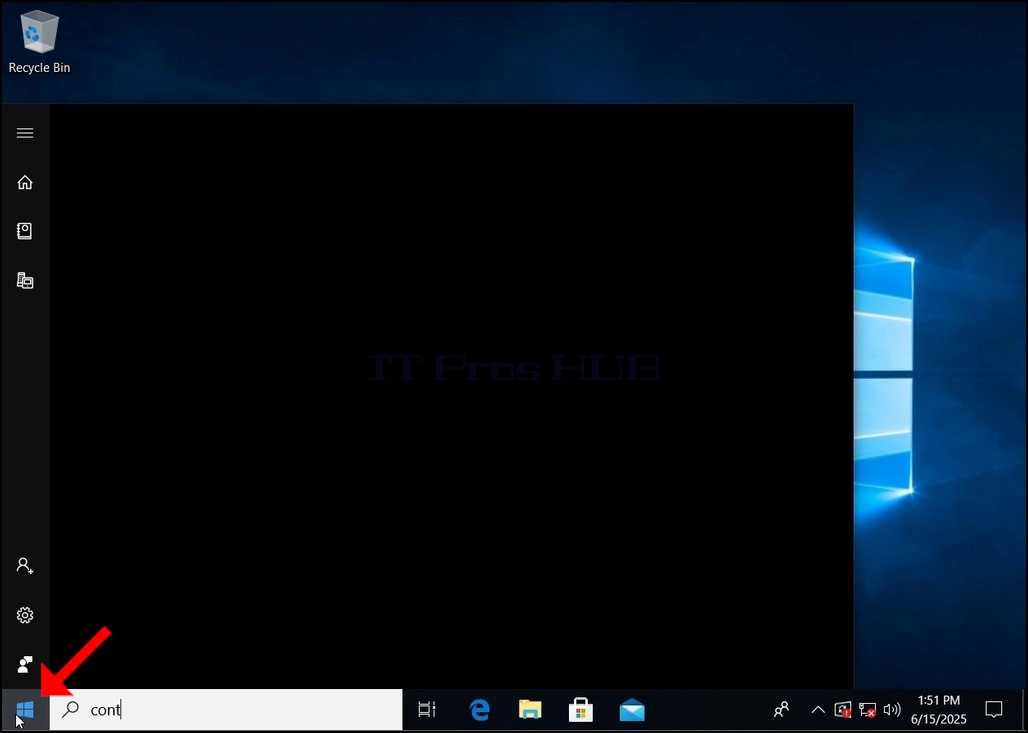Show hidden tray icons chevron

(x=818, y=709)
